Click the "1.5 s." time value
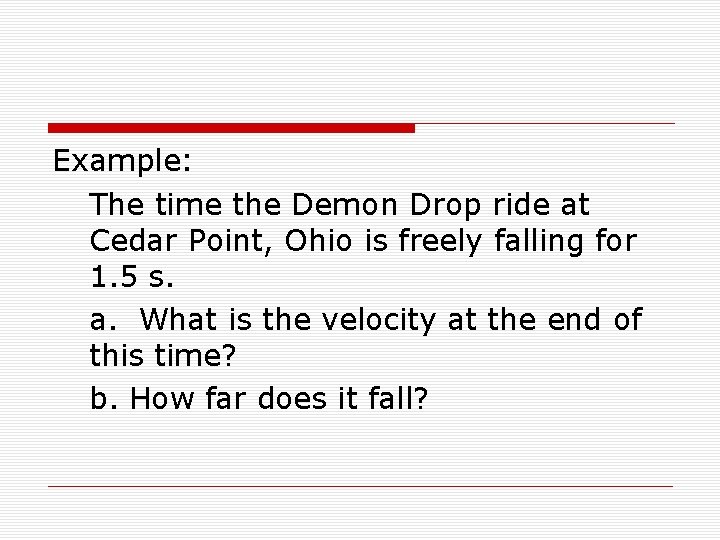The height and width of the screenshot is (540, 720). click(x=132, y=276)
